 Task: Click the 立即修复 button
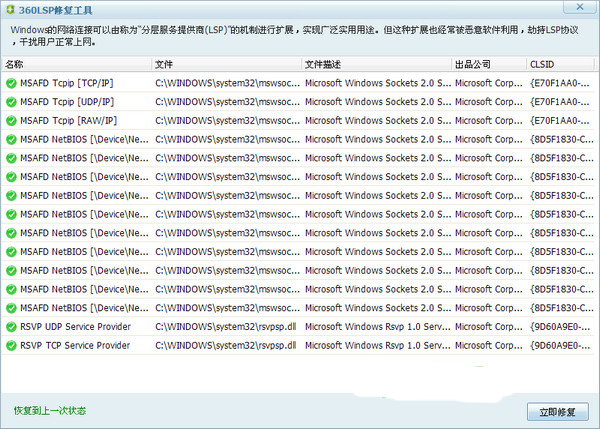(x=558, y=412)
